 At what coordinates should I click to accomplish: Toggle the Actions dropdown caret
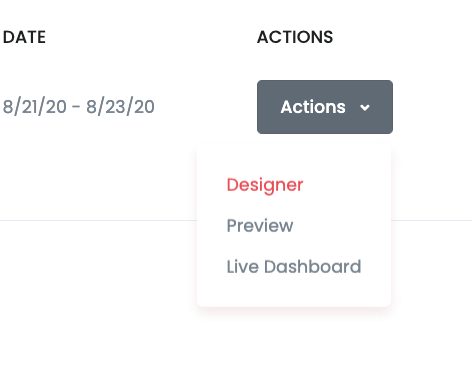click(x=365, y=108)
